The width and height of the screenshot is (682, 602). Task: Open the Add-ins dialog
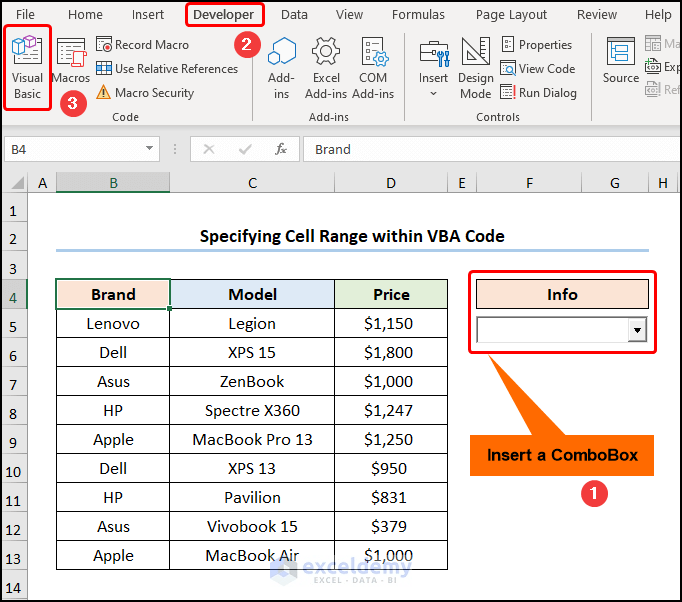coord(281,68)
